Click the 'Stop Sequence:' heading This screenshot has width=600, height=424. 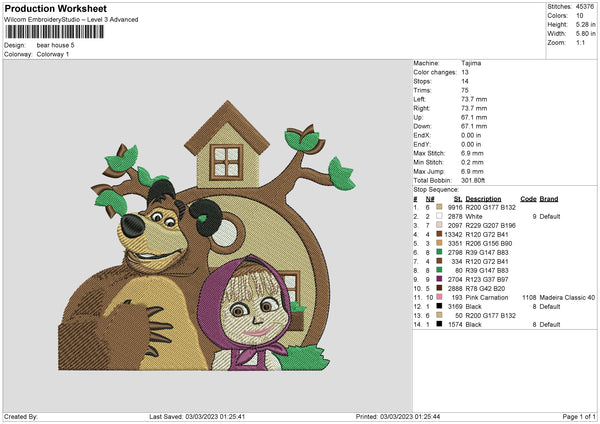436,190
